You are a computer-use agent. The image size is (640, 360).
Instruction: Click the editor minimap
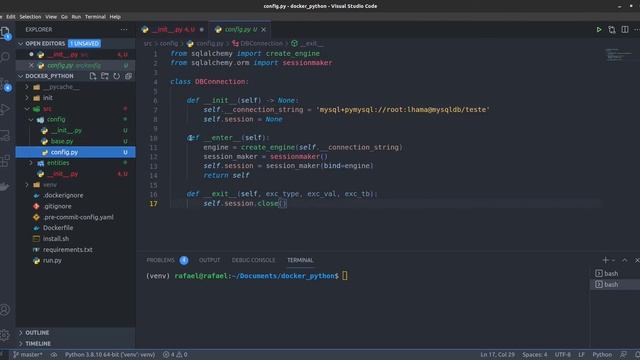point(618,55)
